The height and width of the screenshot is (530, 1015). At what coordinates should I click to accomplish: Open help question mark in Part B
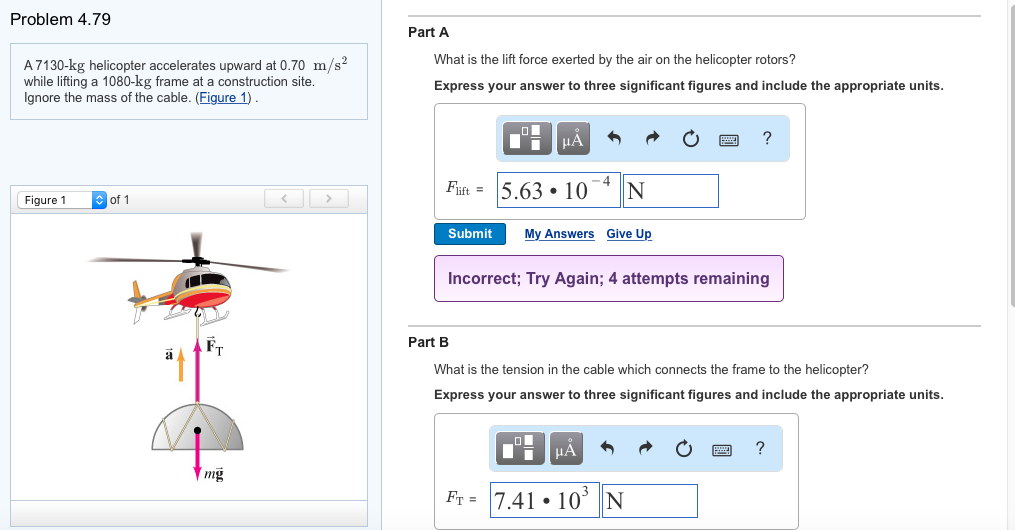[x=760, y=448]
